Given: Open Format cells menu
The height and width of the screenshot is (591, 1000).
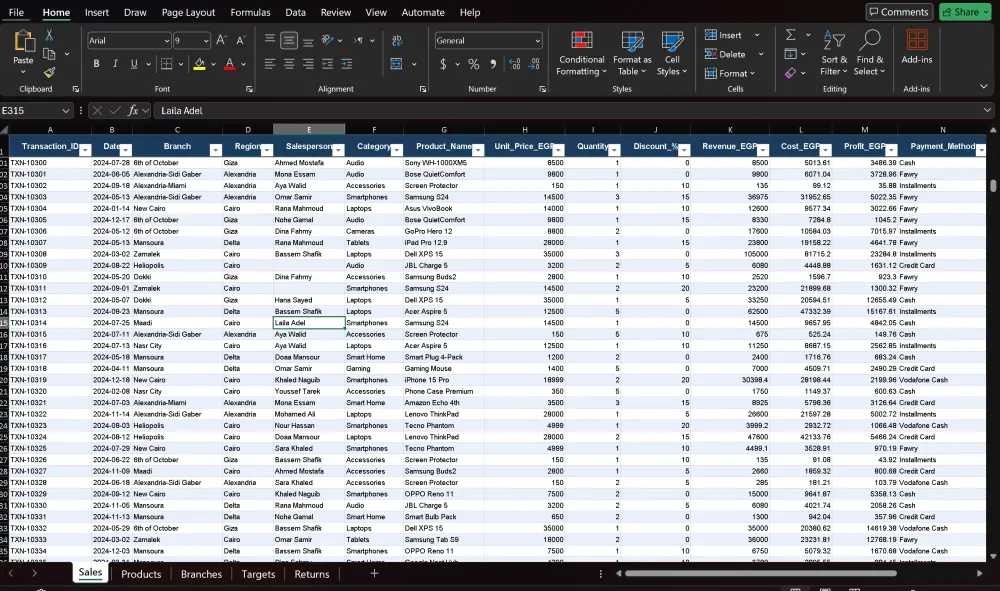Looking at the screenshot, I should point(730,73).
